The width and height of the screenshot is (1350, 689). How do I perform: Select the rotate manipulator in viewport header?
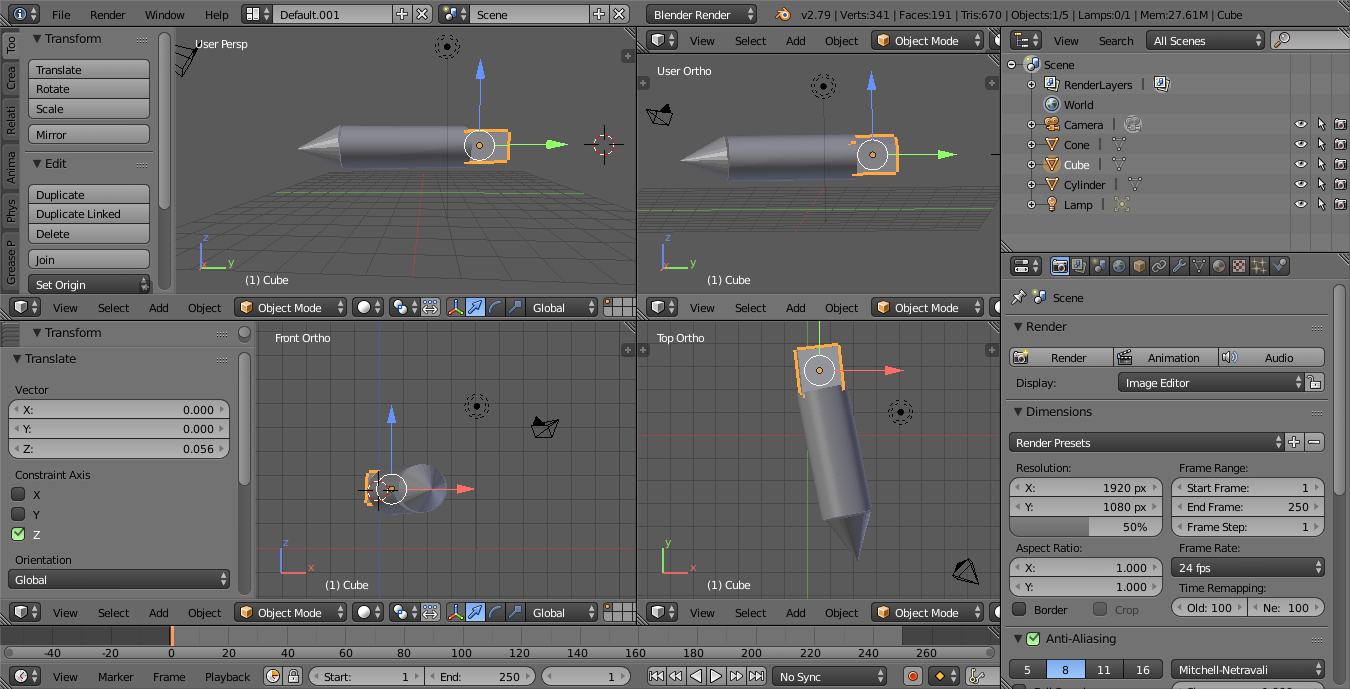point(496,307)
